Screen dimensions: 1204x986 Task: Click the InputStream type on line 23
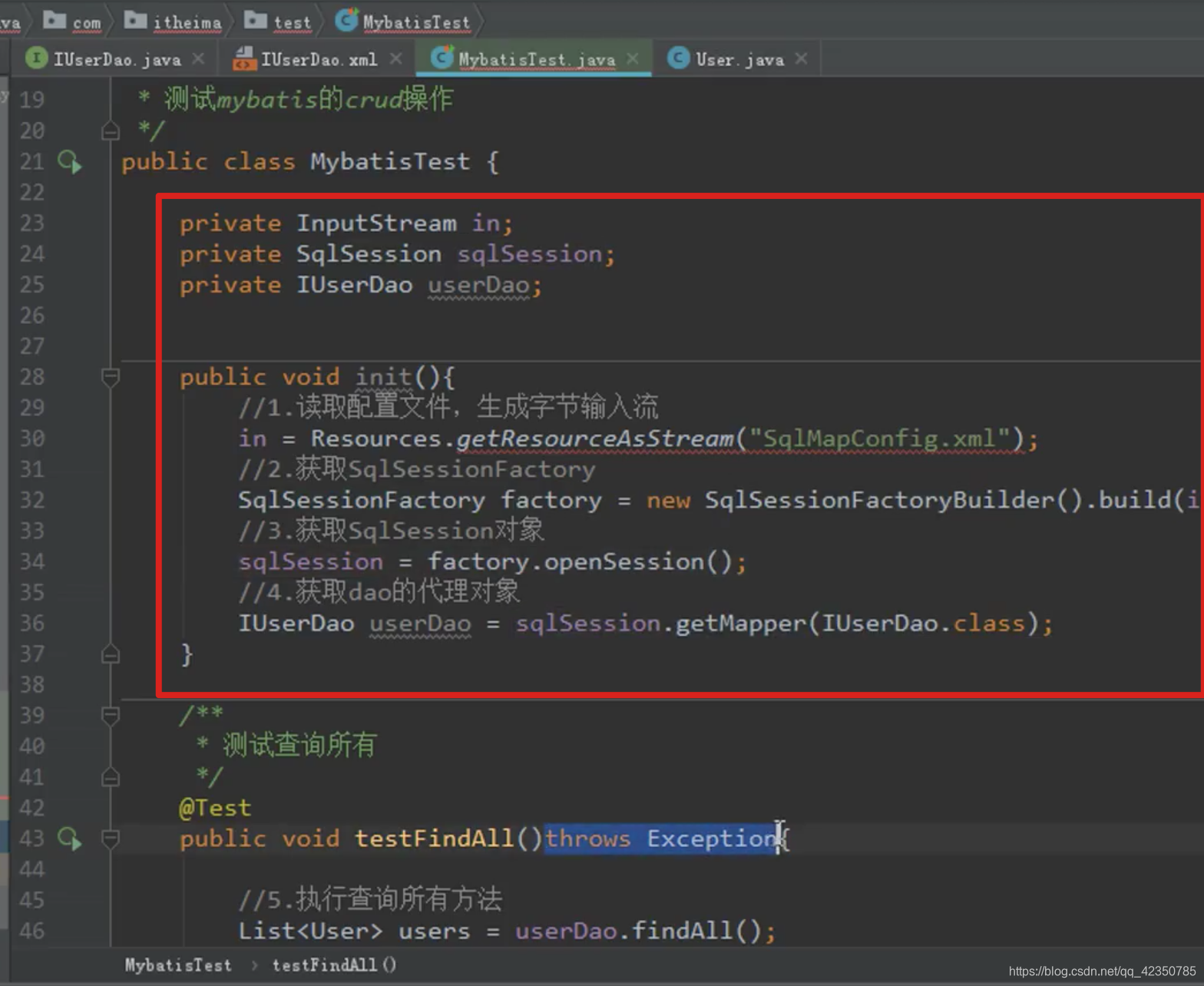point(376,223)
